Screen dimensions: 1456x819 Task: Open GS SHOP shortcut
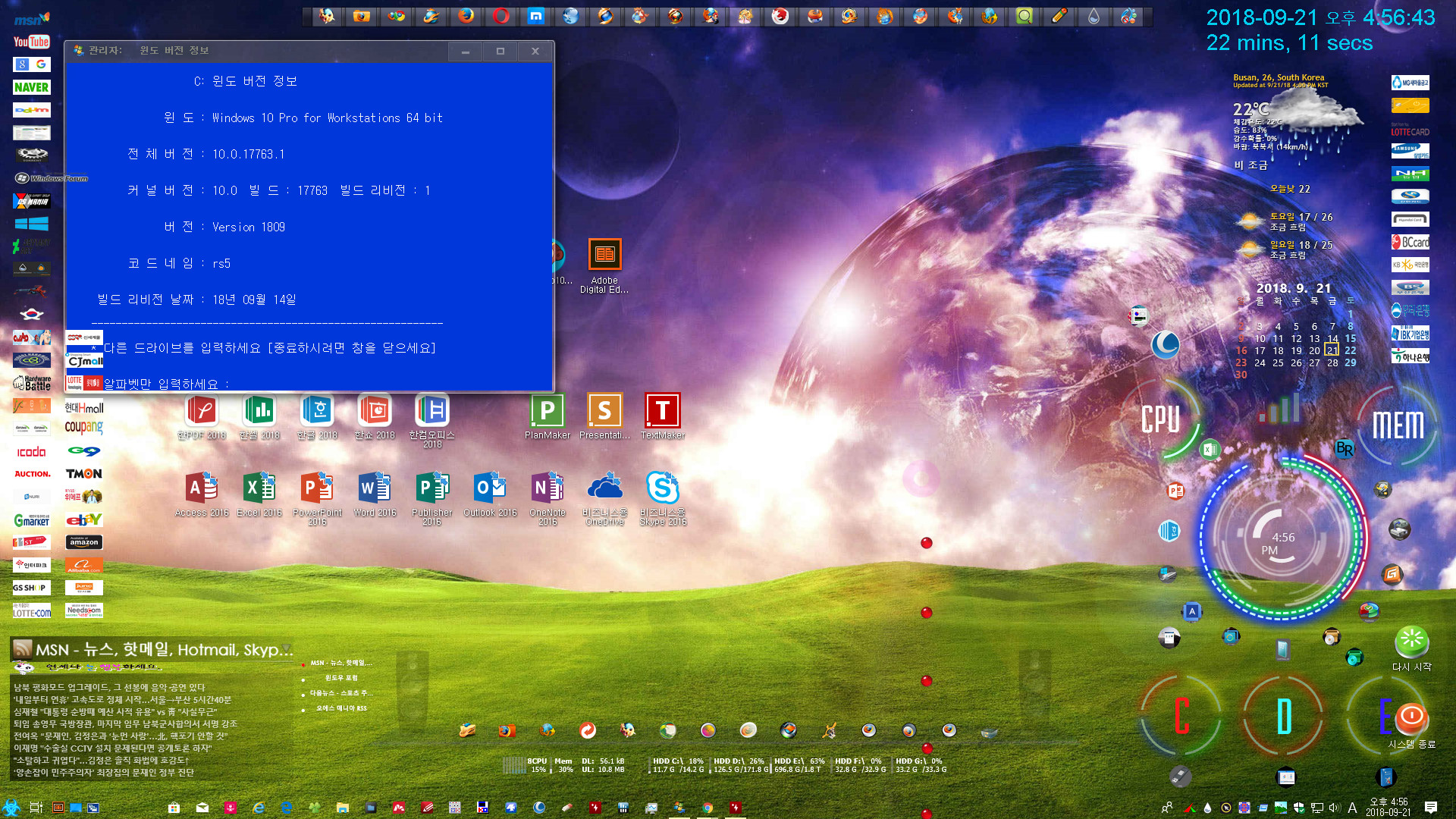[x=31, y=588]
